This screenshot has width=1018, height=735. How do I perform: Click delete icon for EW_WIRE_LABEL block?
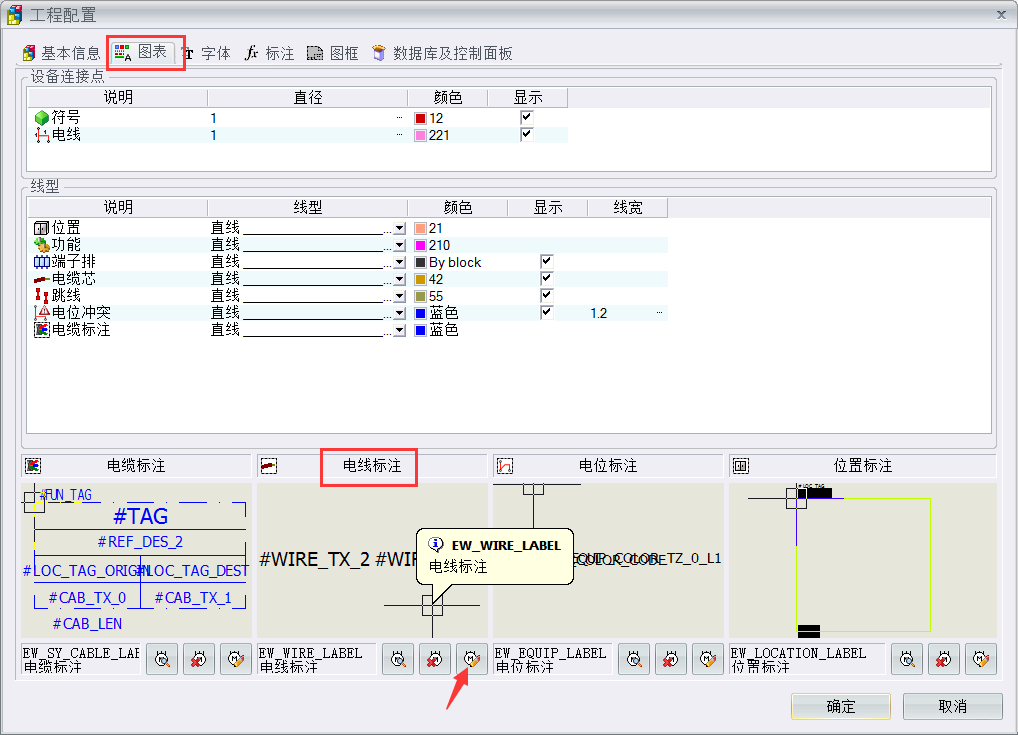pyautogui.click(x=434, y=659)
